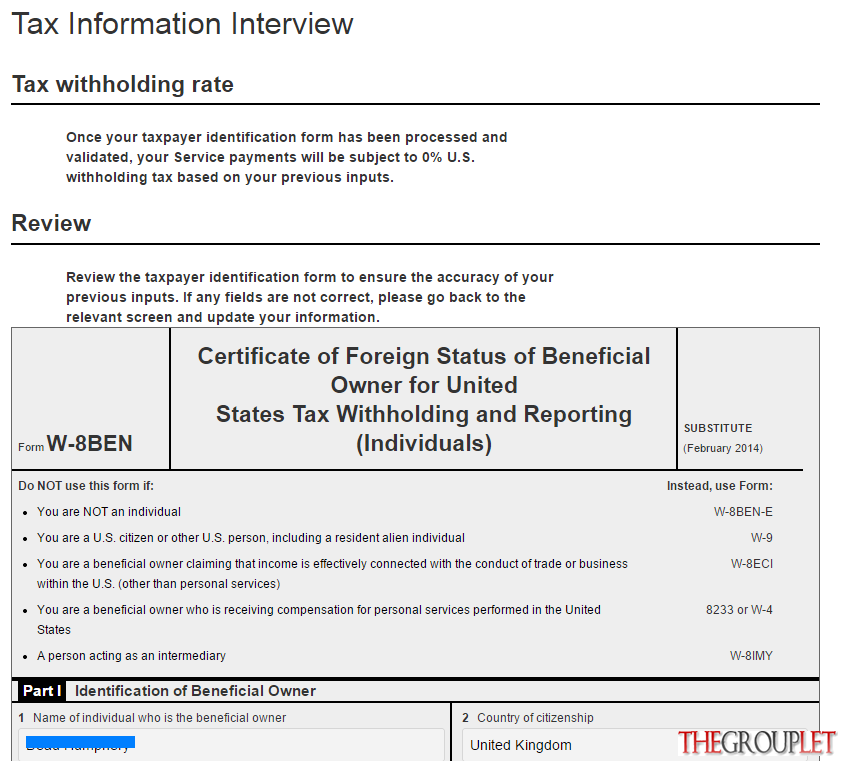843x761 pixels.
Task: Click the 'You are NOT an individual' bullet
Action: (x=109, y=511)
